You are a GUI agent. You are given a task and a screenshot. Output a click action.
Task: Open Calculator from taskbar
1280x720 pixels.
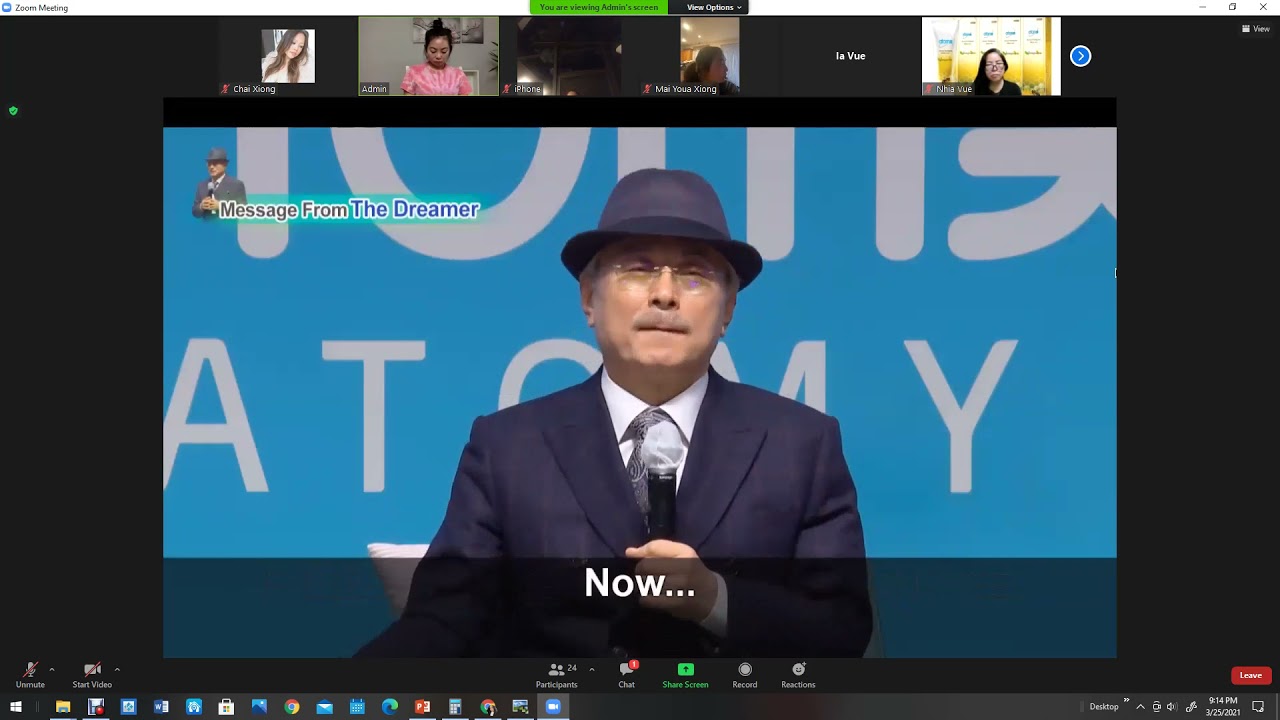pyautogui.click(x=455, y=707)
